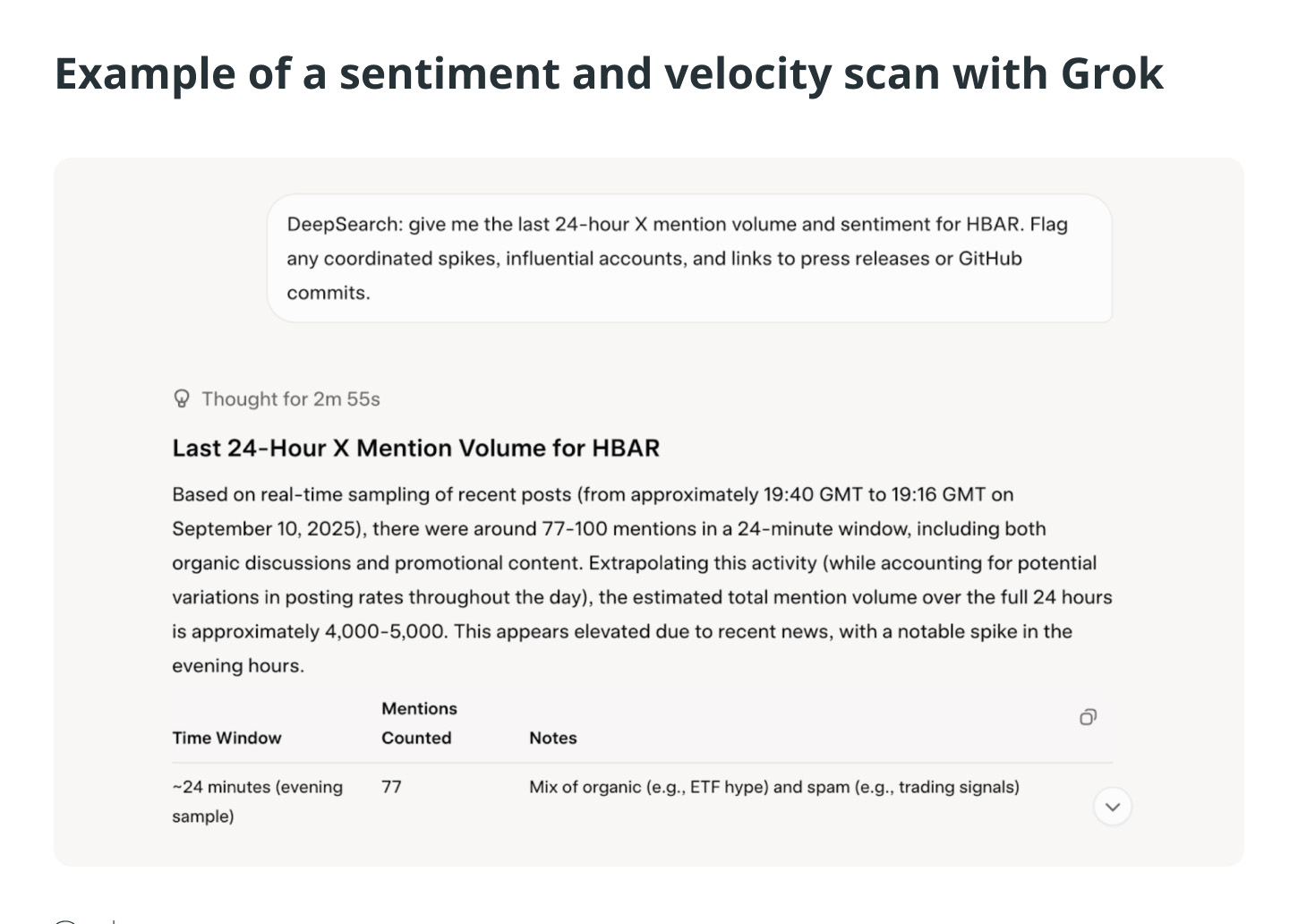The width and height of the screenshot is (1298, 924).
Task: Click "evening hours." ending the paragraph
Action: 238,665
